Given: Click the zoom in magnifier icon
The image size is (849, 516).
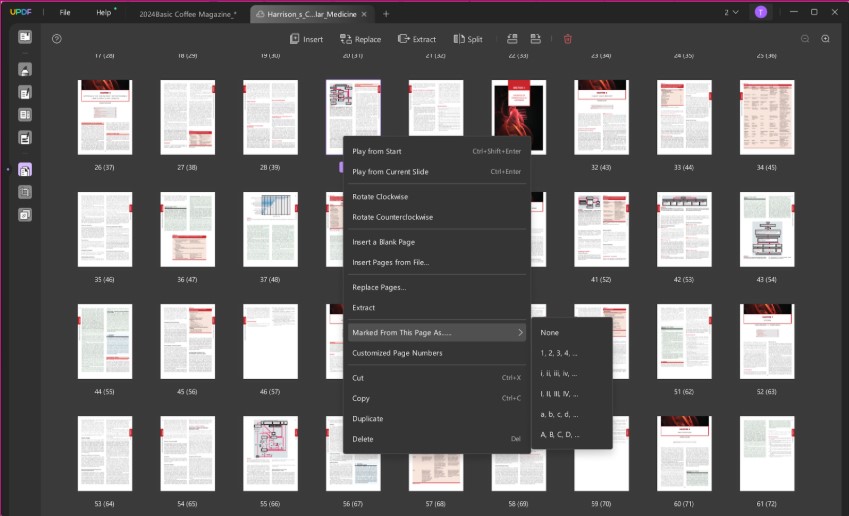Looking at the screenshot, I should click(x=825, y=39).
